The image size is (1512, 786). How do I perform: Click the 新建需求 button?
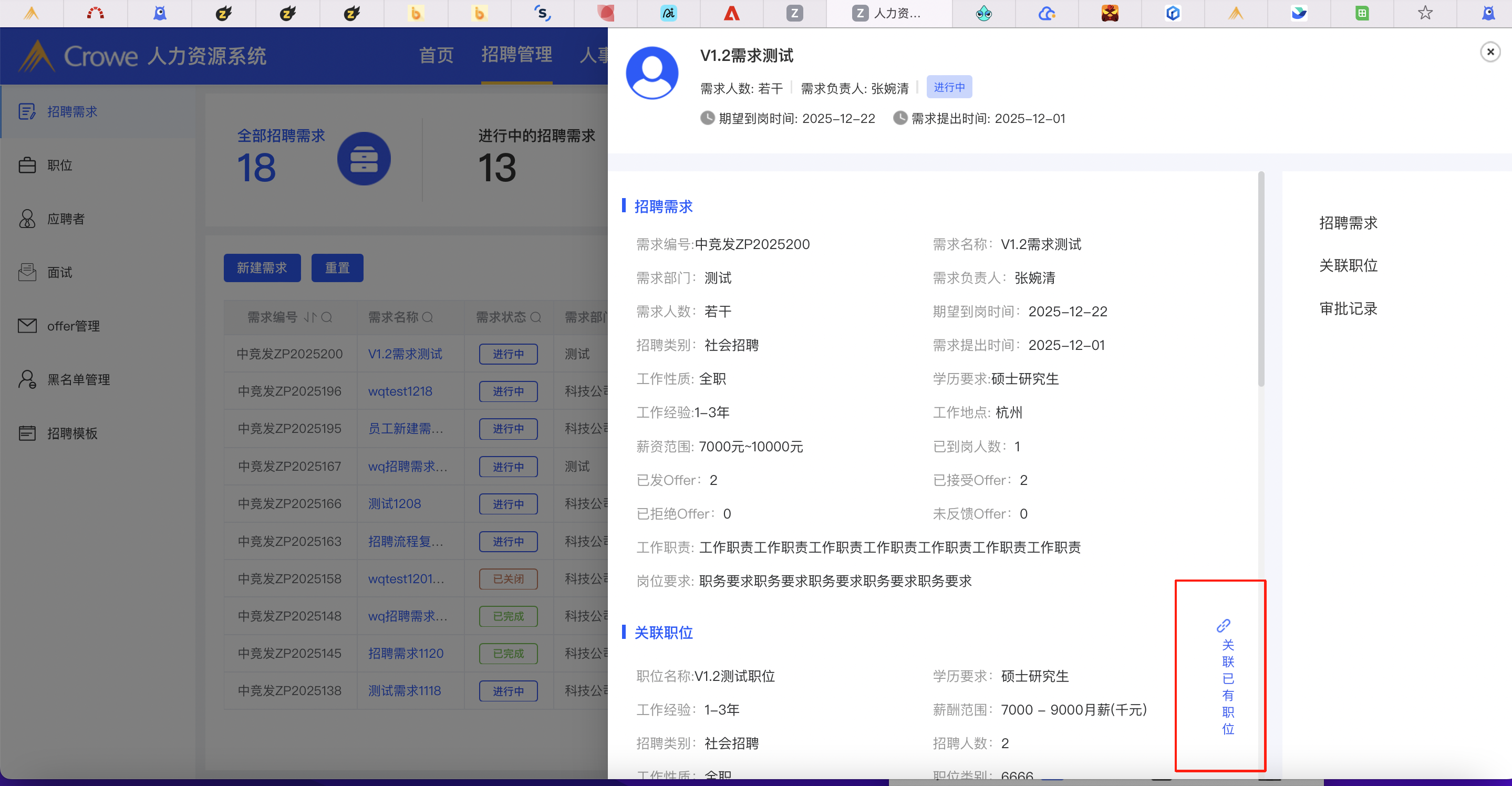262,267
